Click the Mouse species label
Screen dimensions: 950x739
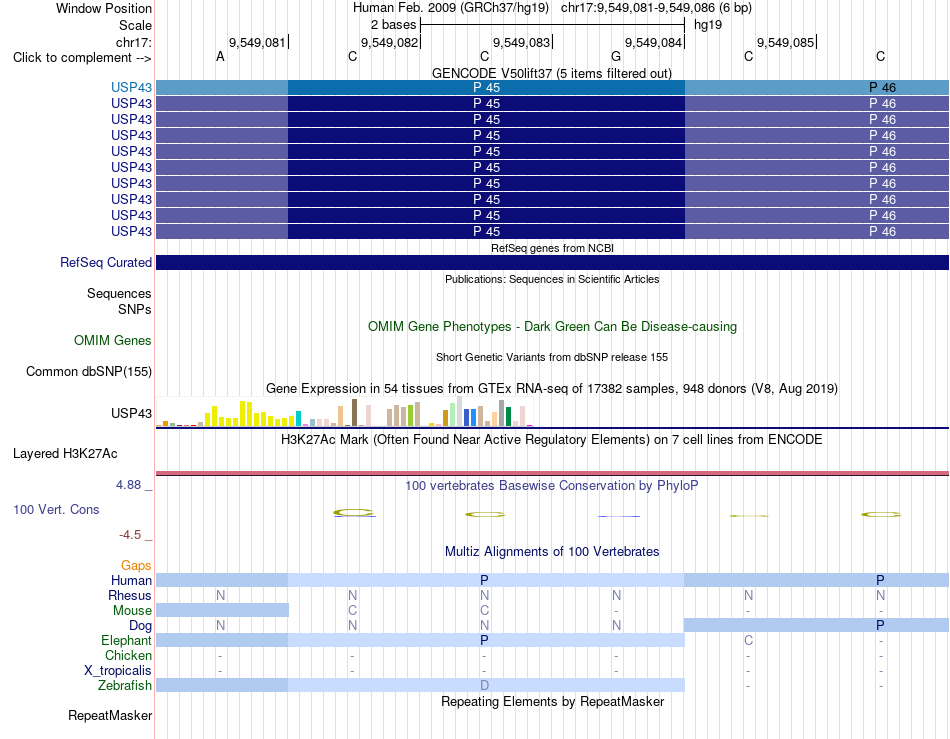132,611
